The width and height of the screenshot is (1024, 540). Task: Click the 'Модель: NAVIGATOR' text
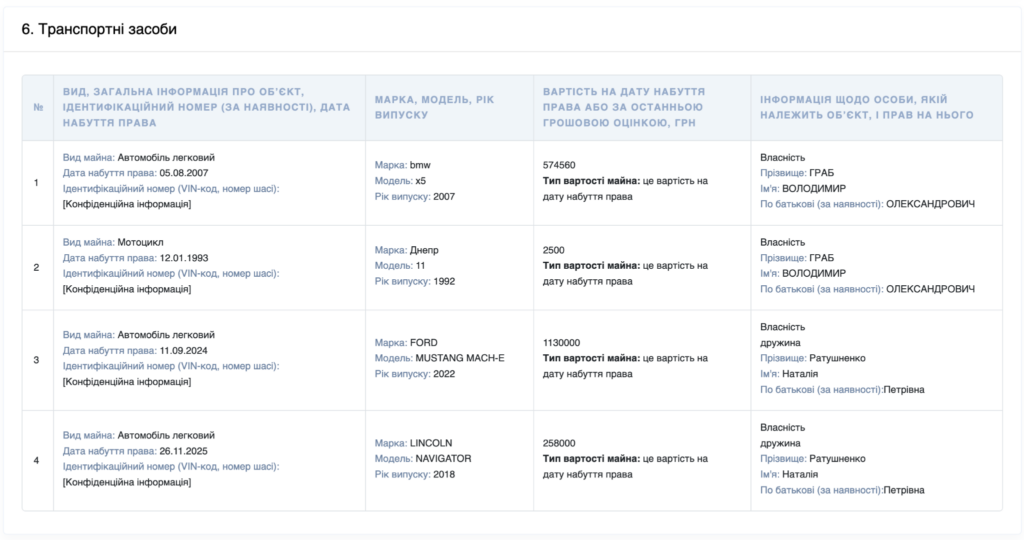click(x=423, y=458)
